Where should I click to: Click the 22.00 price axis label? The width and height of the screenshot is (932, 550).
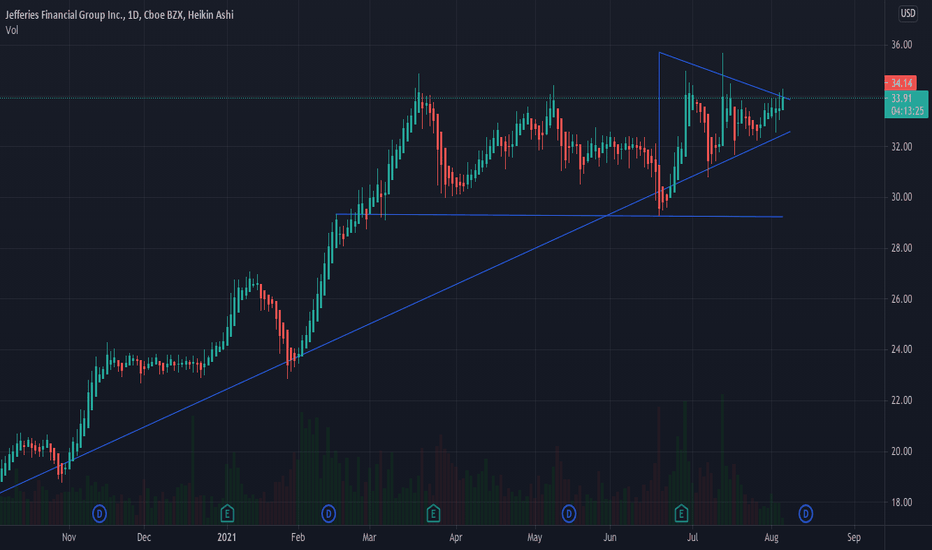pyautogui.click(x=902, y=400)
